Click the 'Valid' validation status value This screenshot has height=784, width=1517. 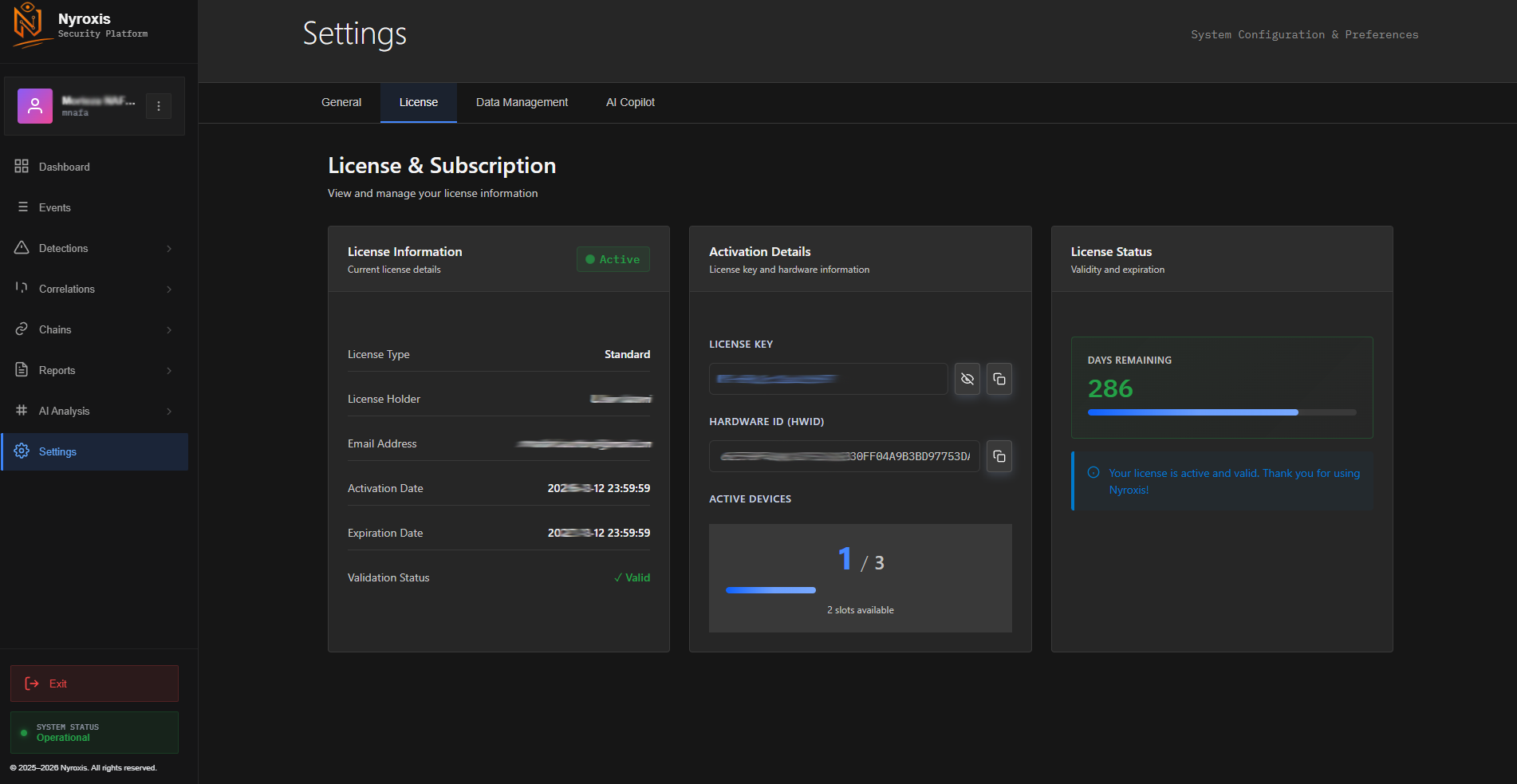click(632, 577)
